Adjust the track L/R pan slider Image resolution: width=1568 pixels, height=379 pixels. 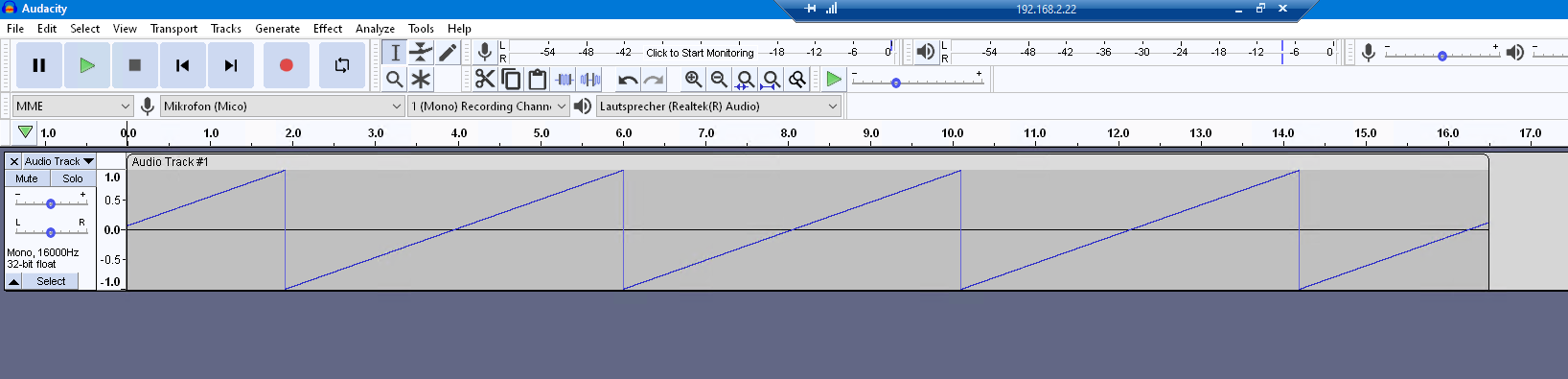[51, 231]
